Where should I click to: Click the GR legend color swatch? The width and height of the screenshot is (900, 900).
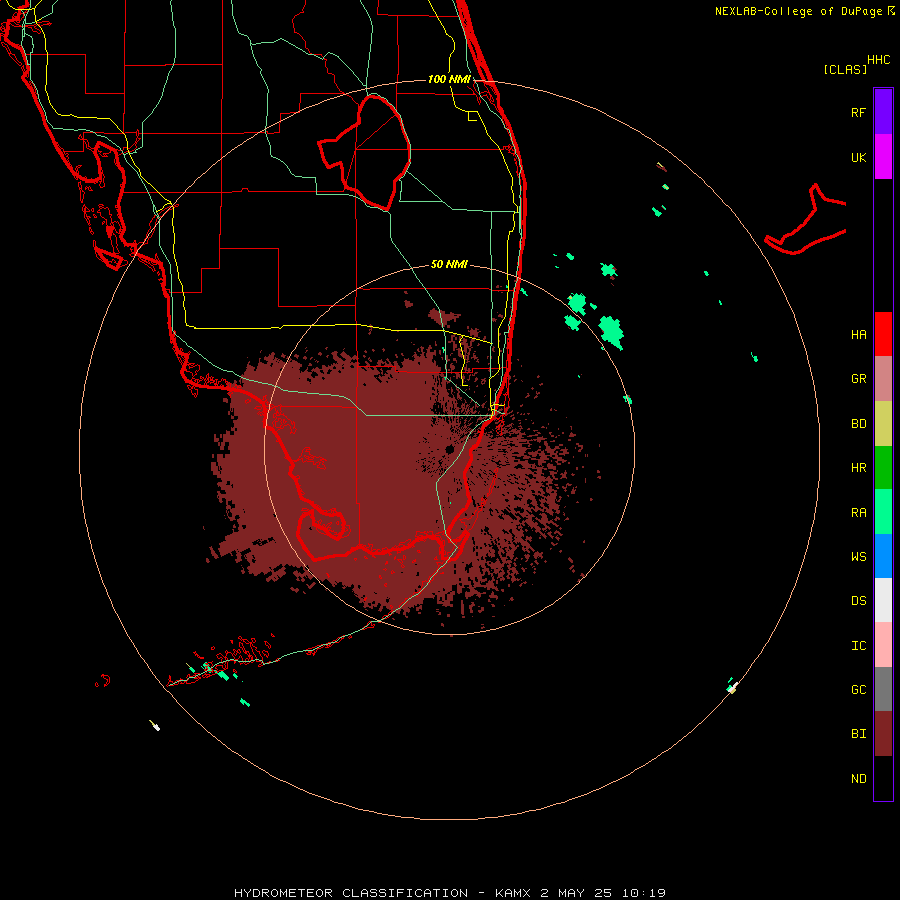pos(883,379)
